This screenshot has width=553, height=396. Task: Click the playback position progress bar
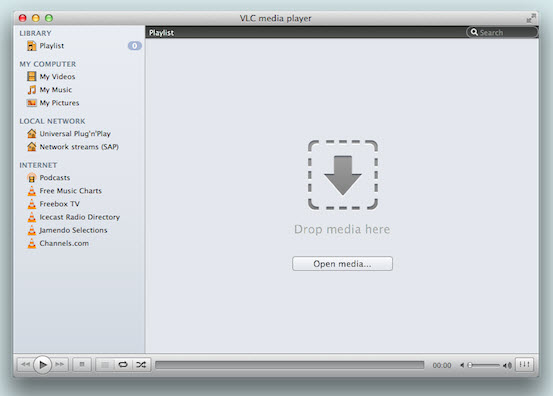[290, 365]
